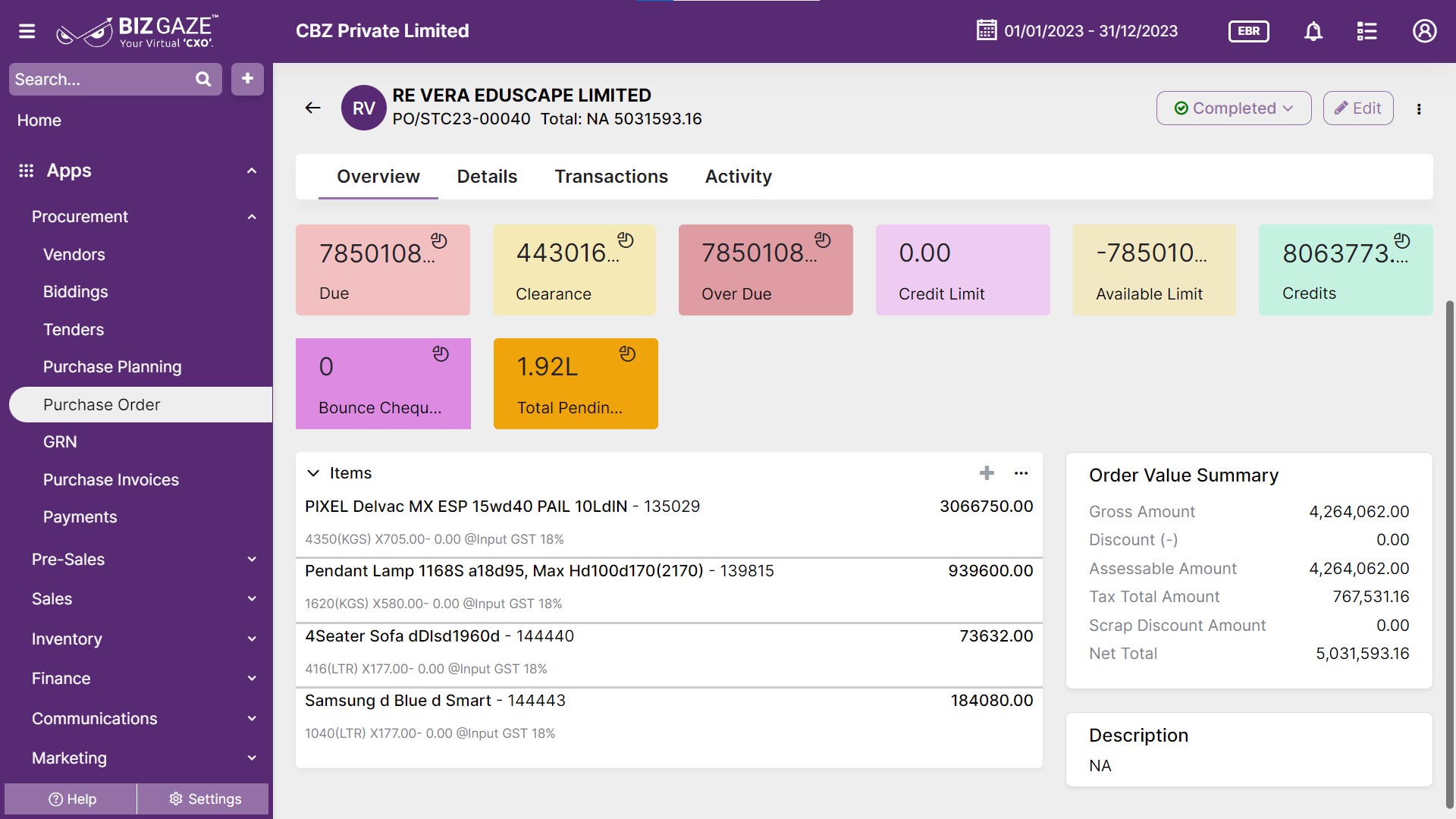1456x819 pixels.
Task: Click the Edit button
Action: pyautogui.click(x=1358, y=108)
